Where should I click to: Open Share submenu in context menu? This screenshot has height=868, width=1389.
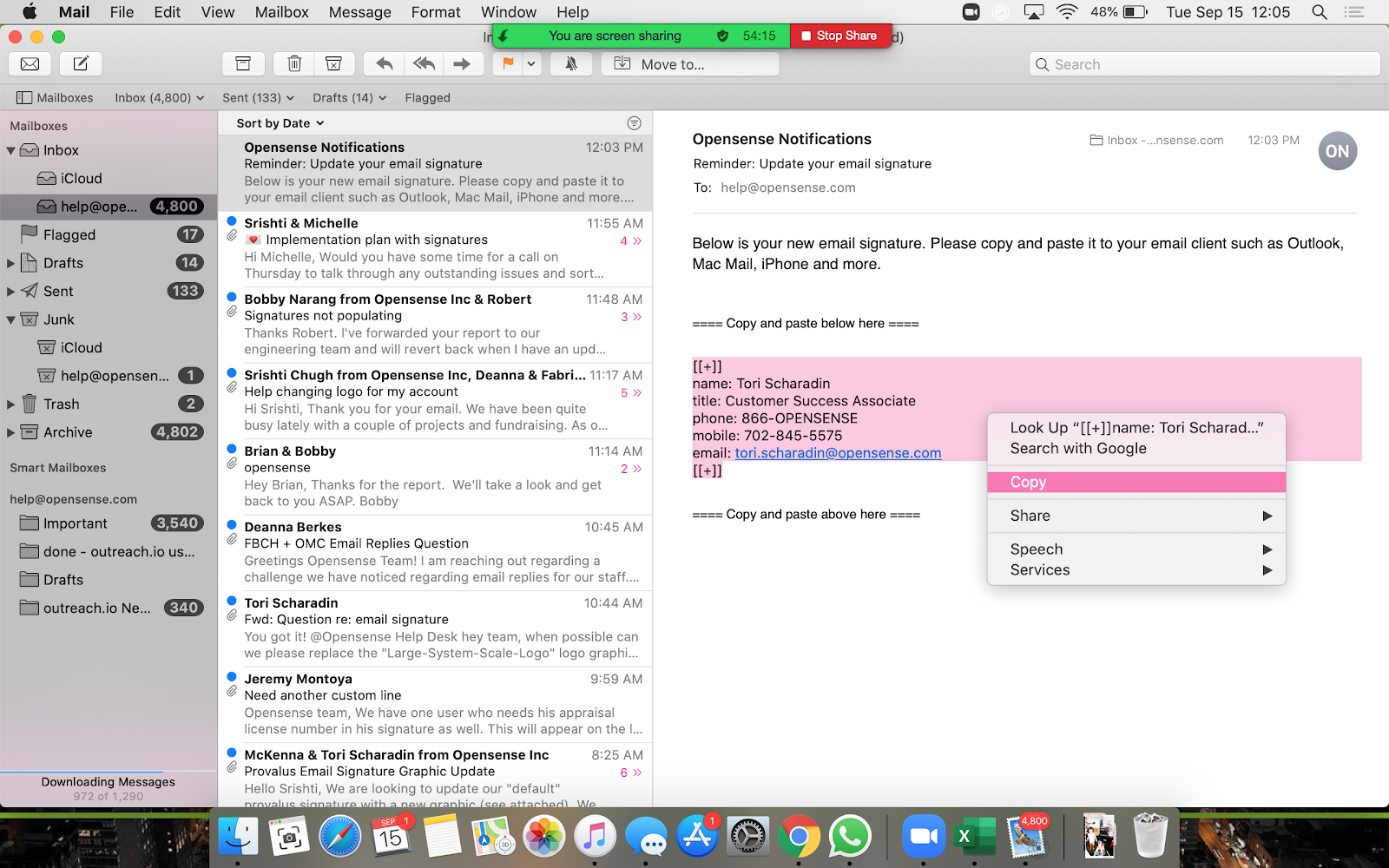coord(1136,516)
